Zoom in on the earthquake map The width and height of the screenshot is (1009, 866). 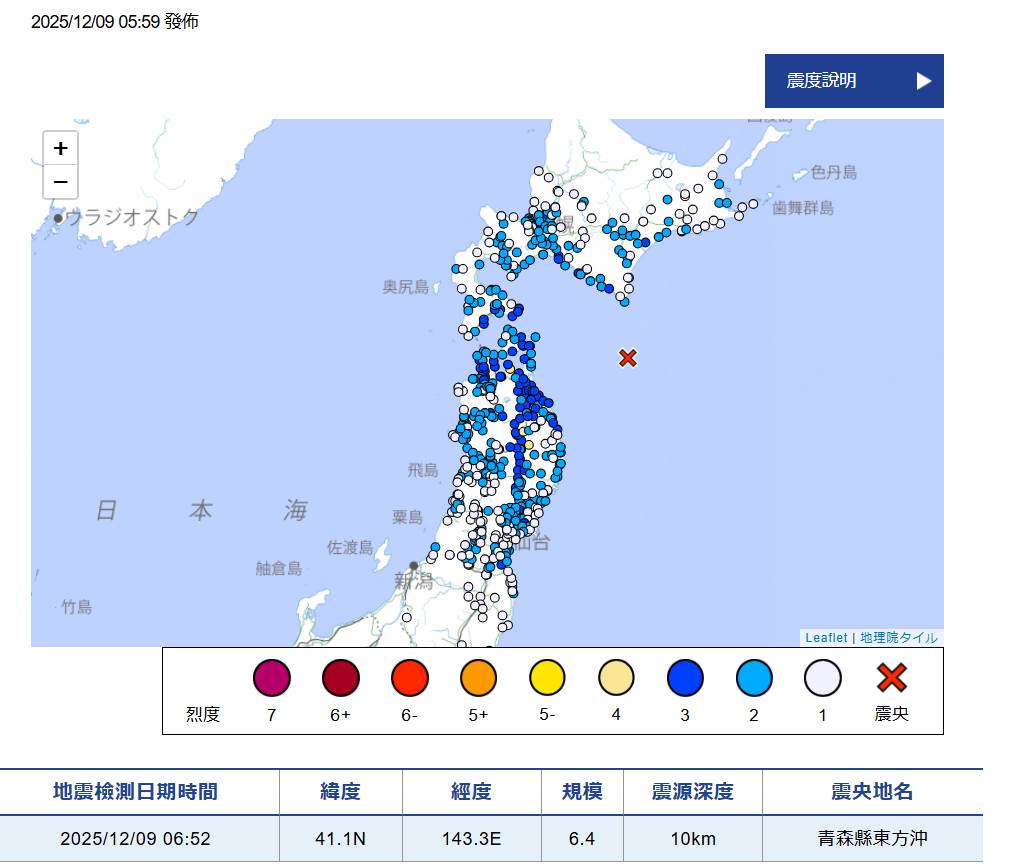pyautogui.click(x=60, y=148)
